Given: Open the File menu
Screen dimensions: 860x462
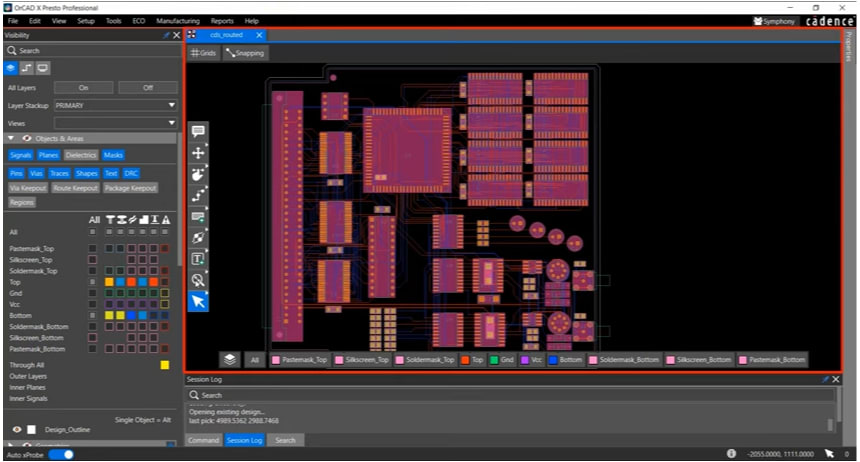Looking at the screenshot, I should [x=13, y=21].
